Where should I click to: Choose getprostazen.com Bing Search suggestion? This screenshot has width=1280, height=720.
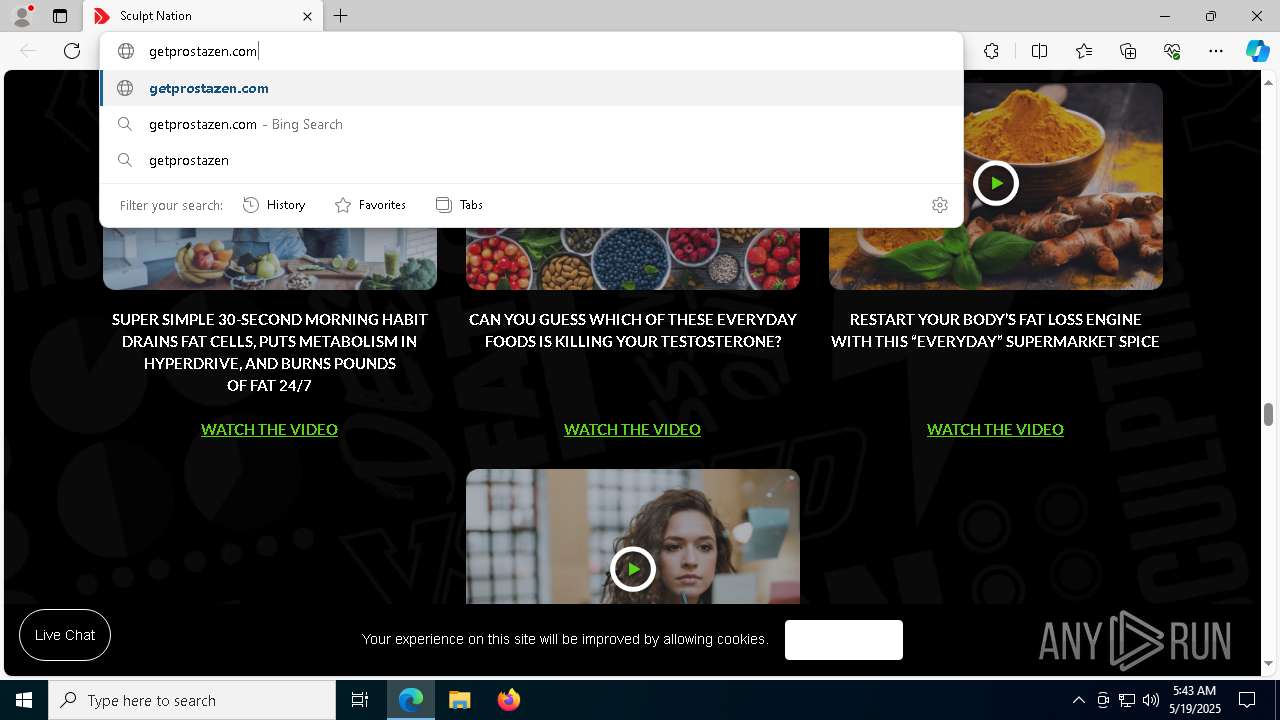531,124
